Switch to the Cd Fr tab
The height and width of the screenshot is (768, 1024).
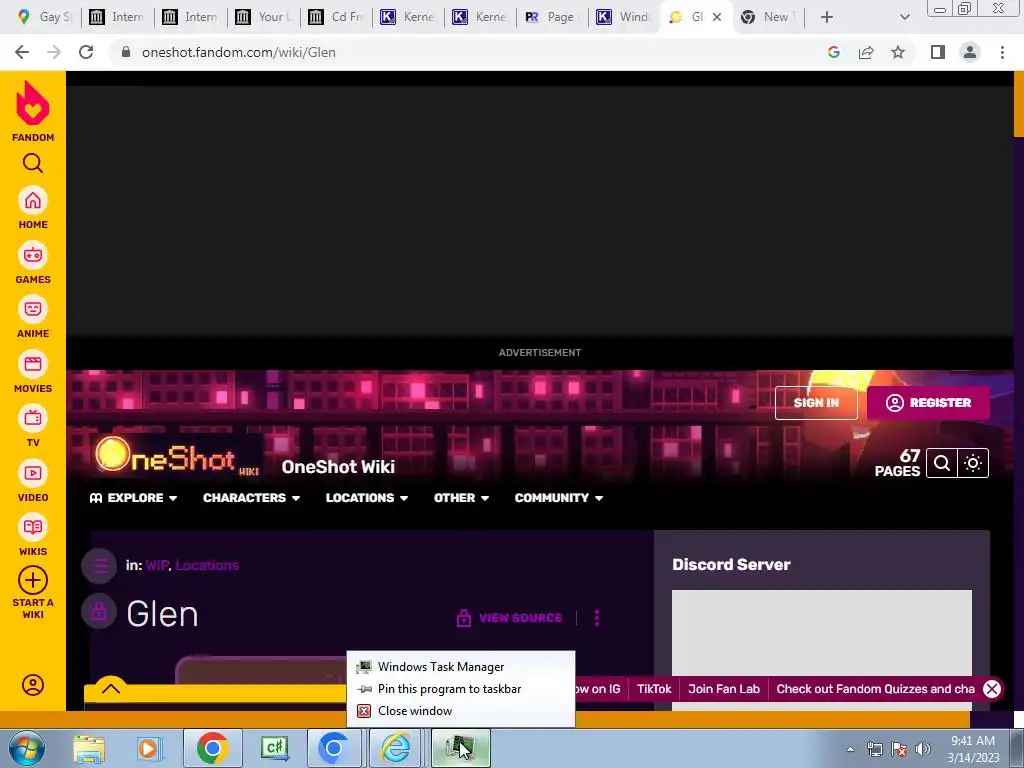coord(337,17)
